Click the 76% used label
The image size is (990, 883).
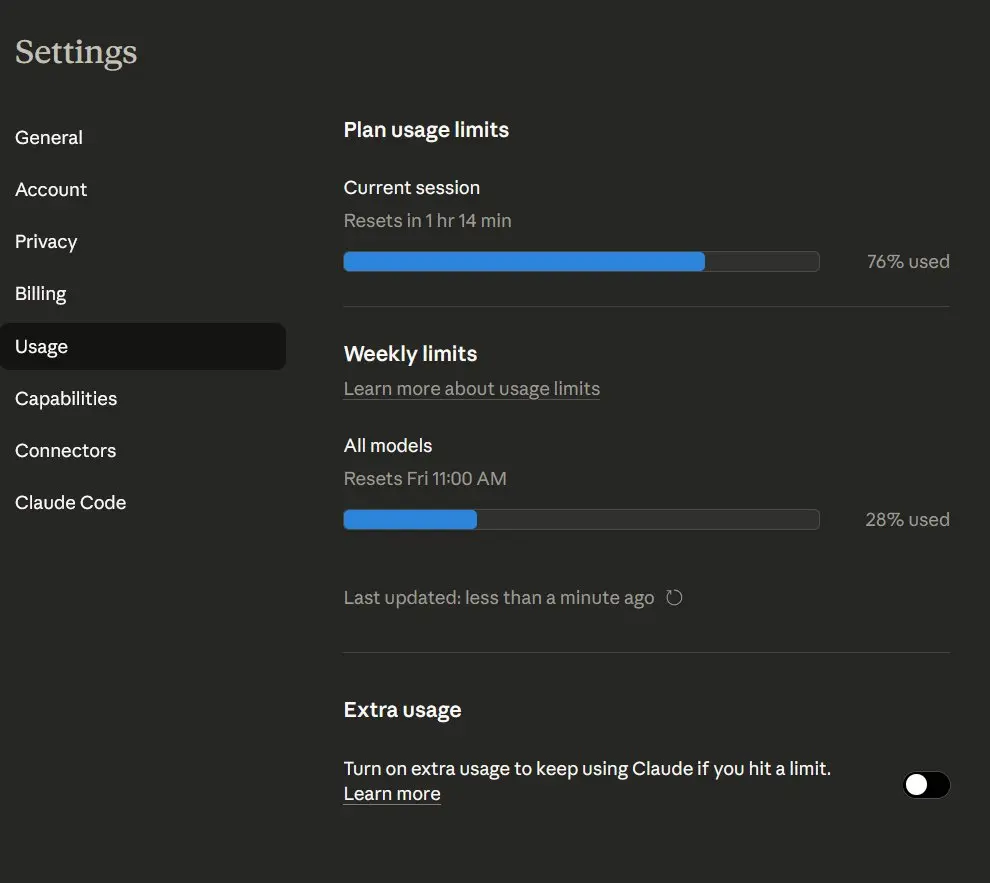pos(908,262)
